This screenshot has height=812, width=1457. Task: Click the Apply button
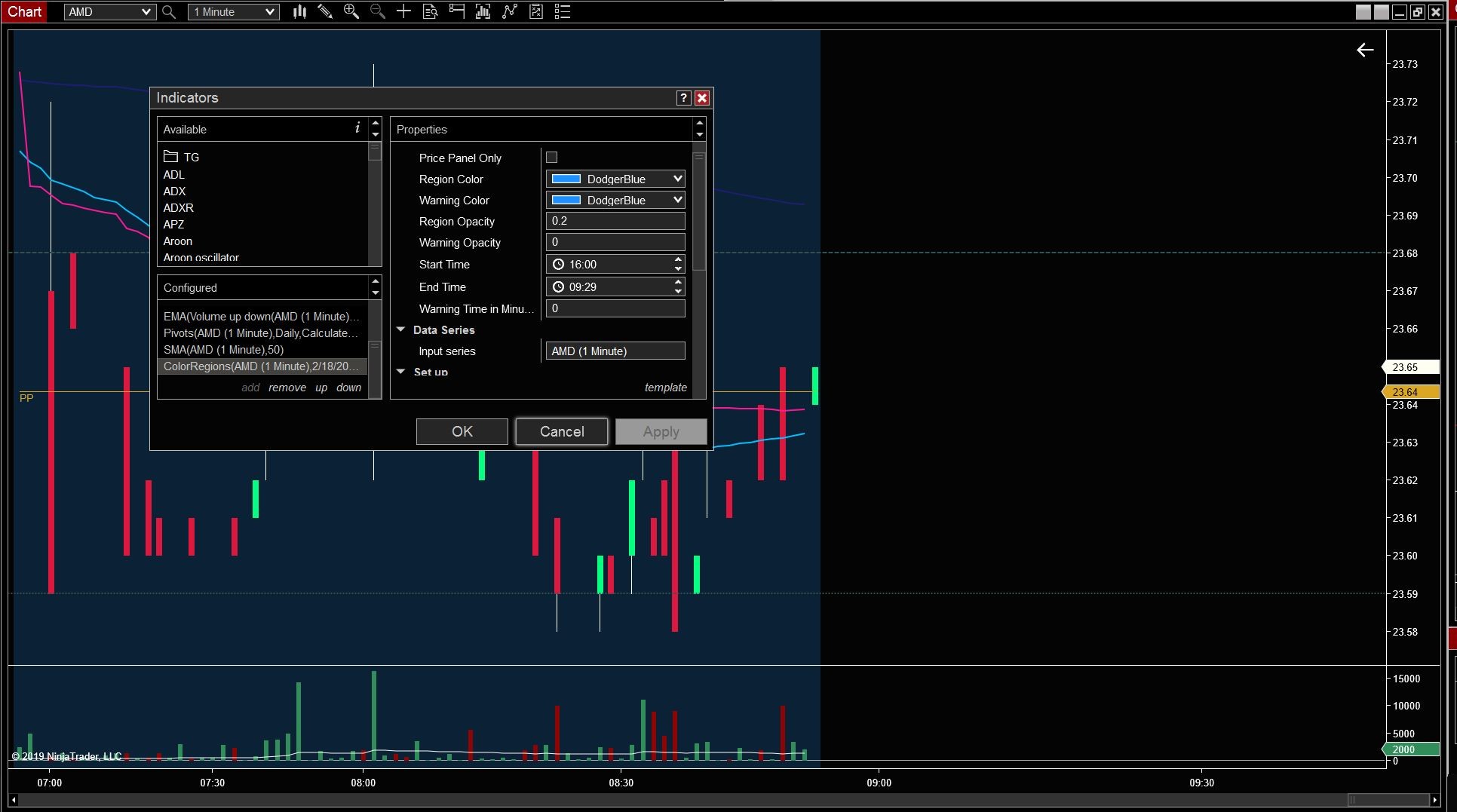(661, 431)
